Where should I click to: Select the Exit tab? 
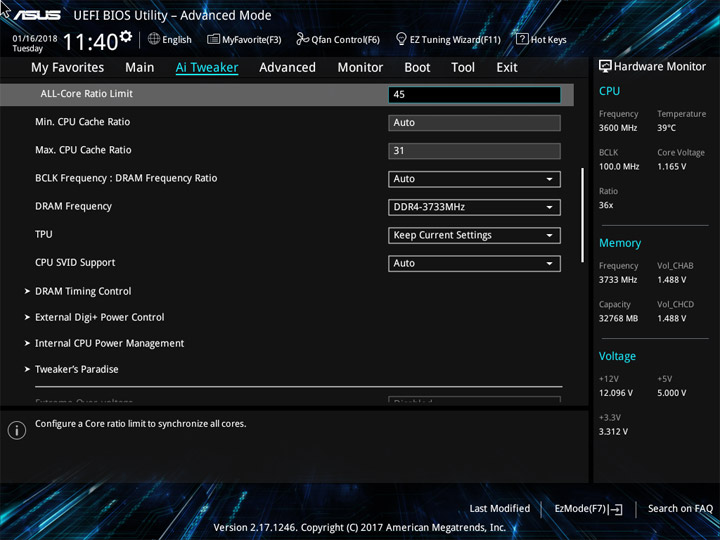pyautogui.click(x=507, y=68)
